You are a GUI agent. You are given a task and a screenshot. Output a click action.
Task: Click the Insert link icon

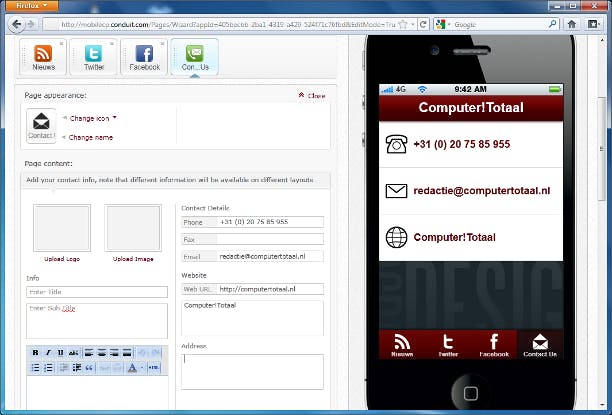104,368
